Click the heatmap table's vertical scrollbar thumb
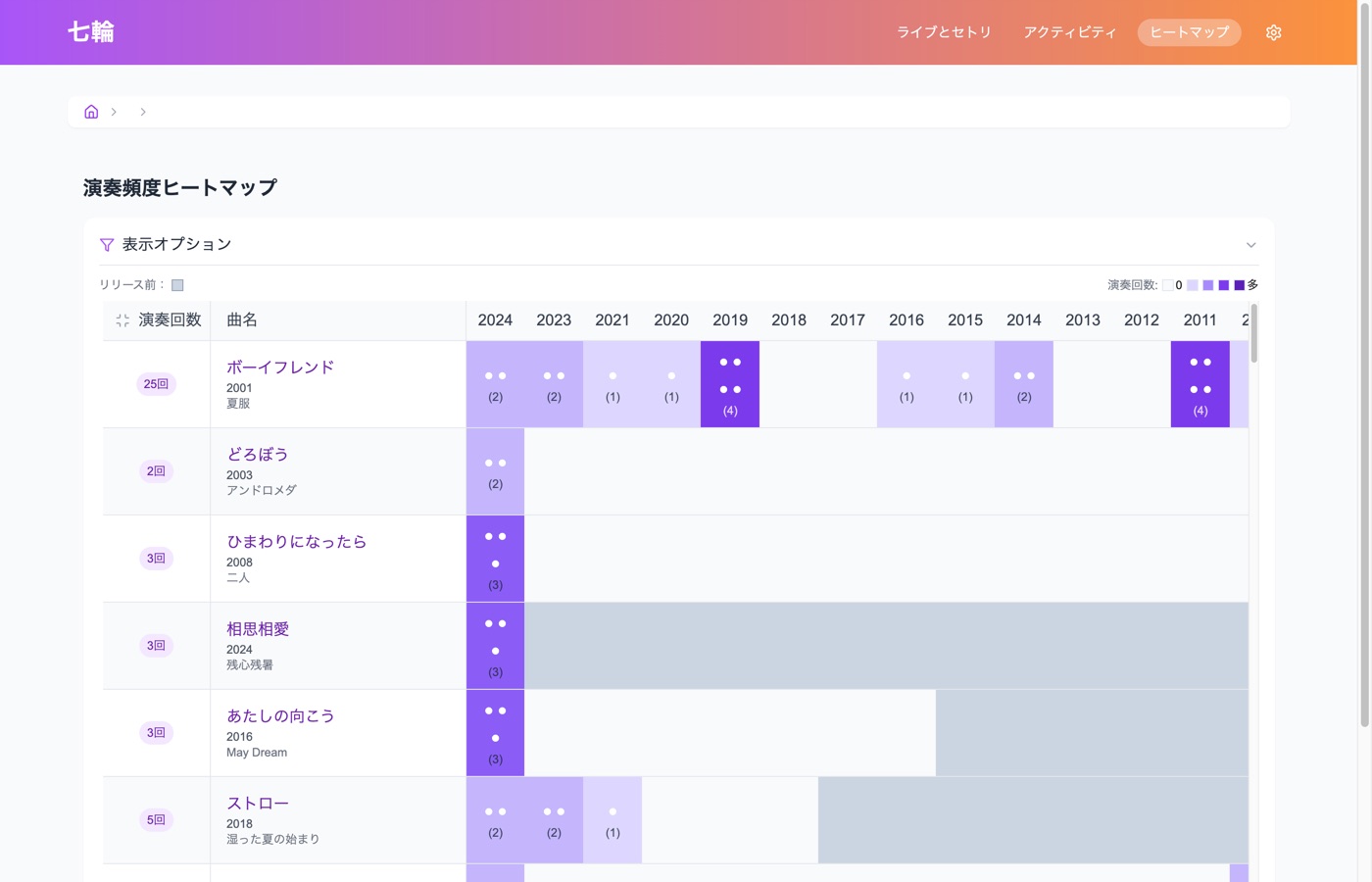 1254,333
